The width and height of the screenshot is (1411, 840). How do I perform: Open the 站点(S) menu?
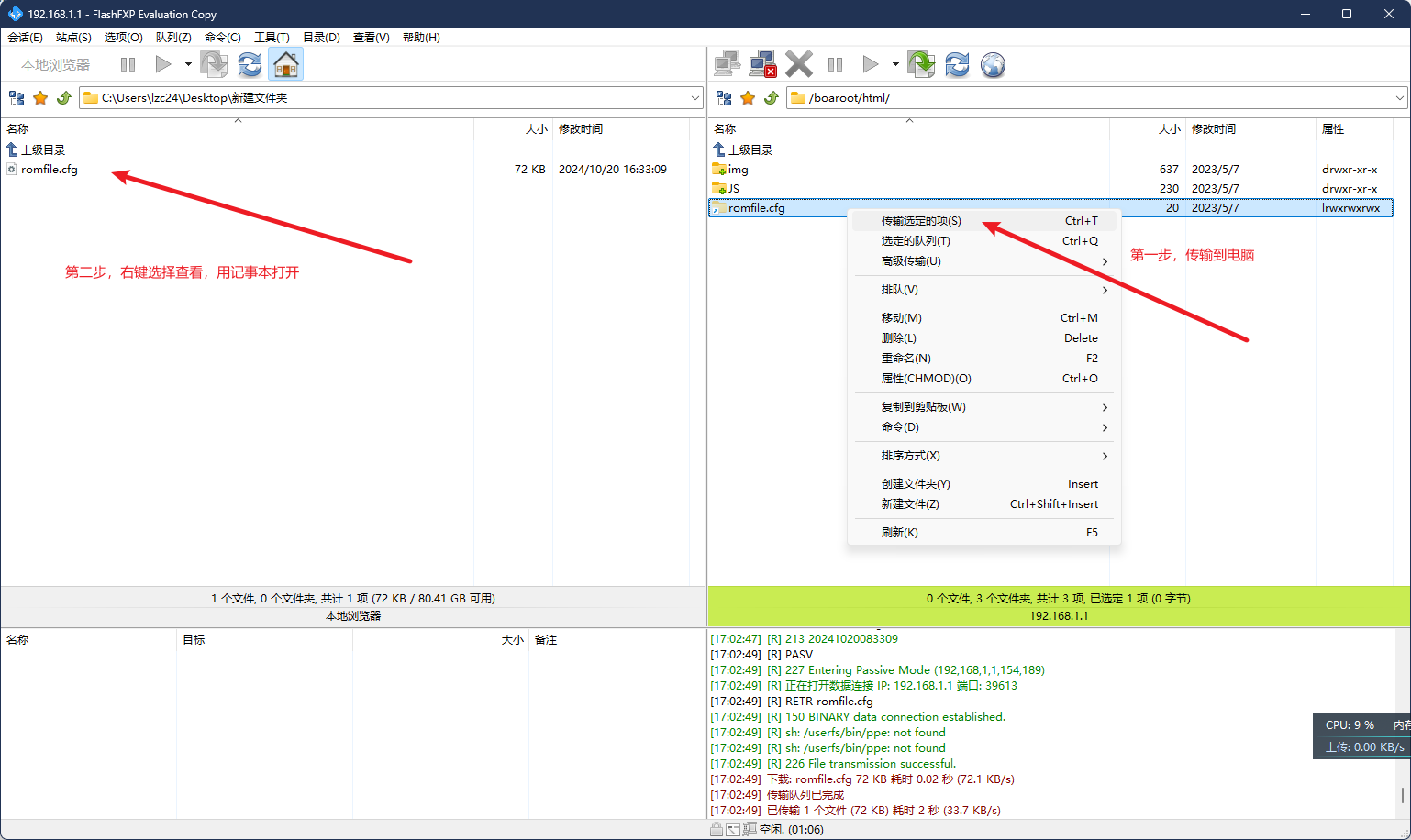[x=73, y=38]
